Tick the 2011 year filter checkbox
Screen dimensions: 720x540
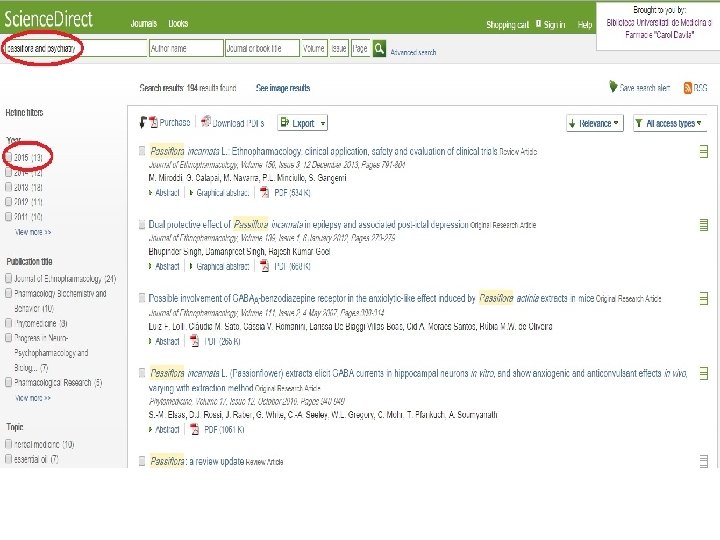(8, 216)
